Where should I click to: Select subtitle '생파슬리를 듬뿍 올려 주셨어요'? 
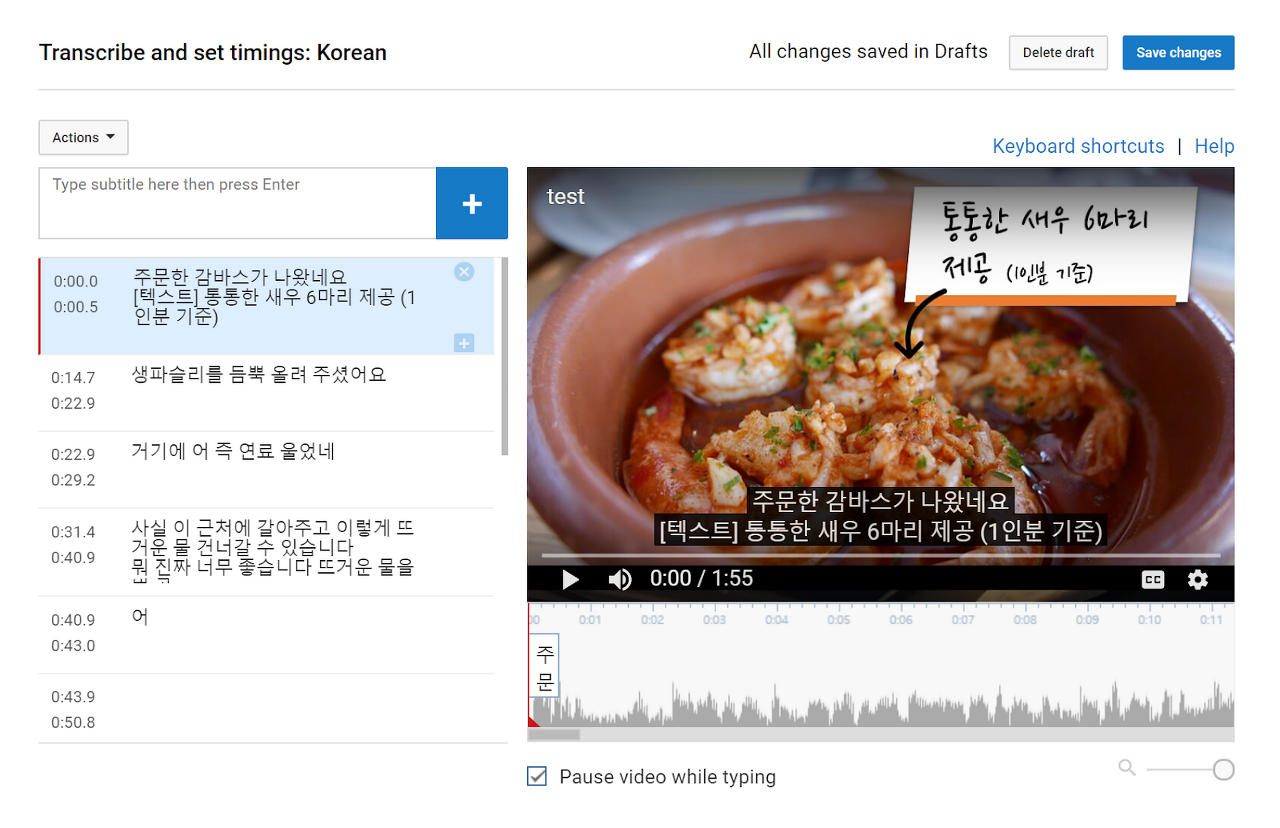tap(266, 393)
